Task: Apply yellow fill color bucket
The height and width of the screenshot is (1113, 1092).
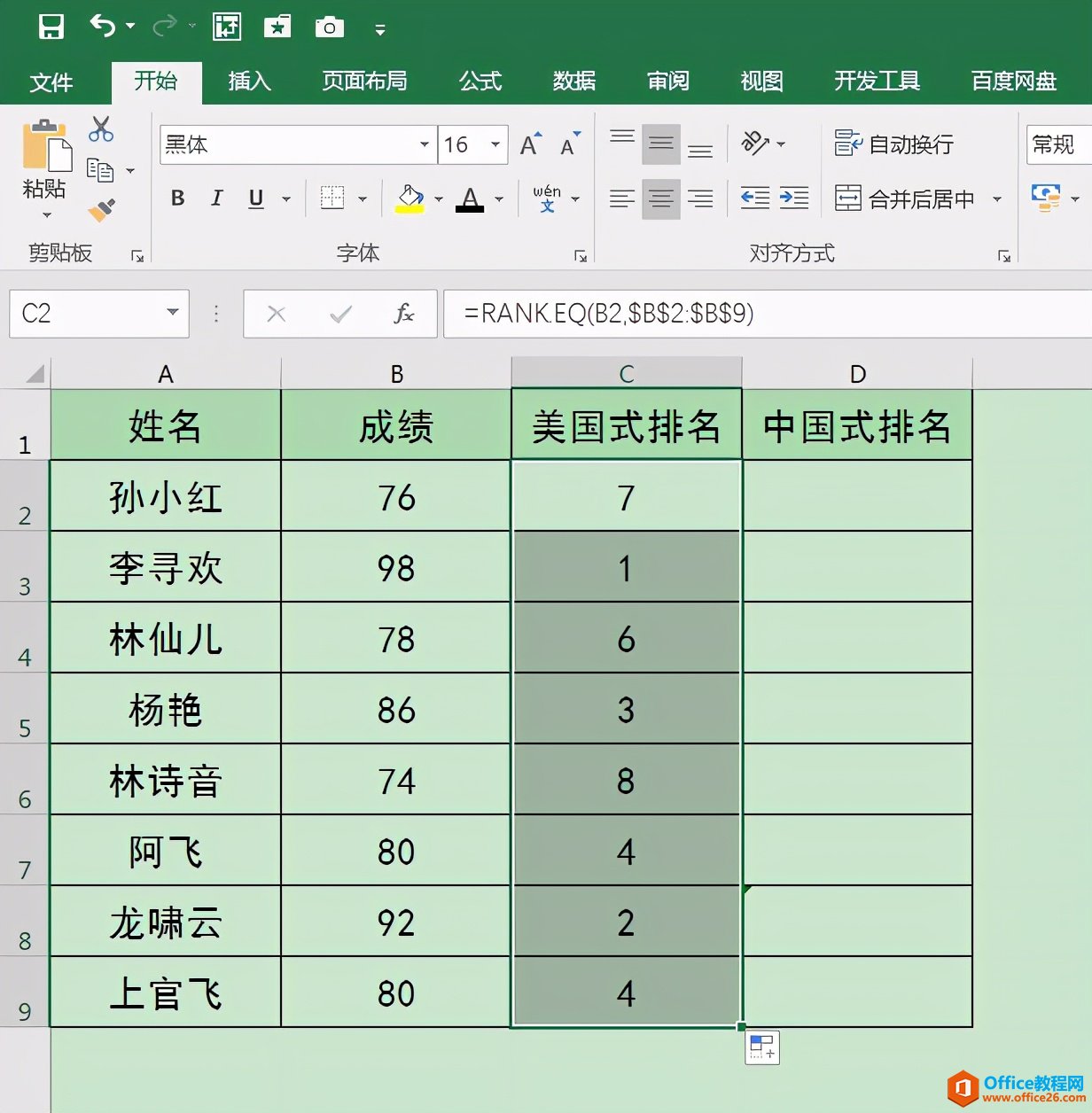Action: (x=409, y=198)
